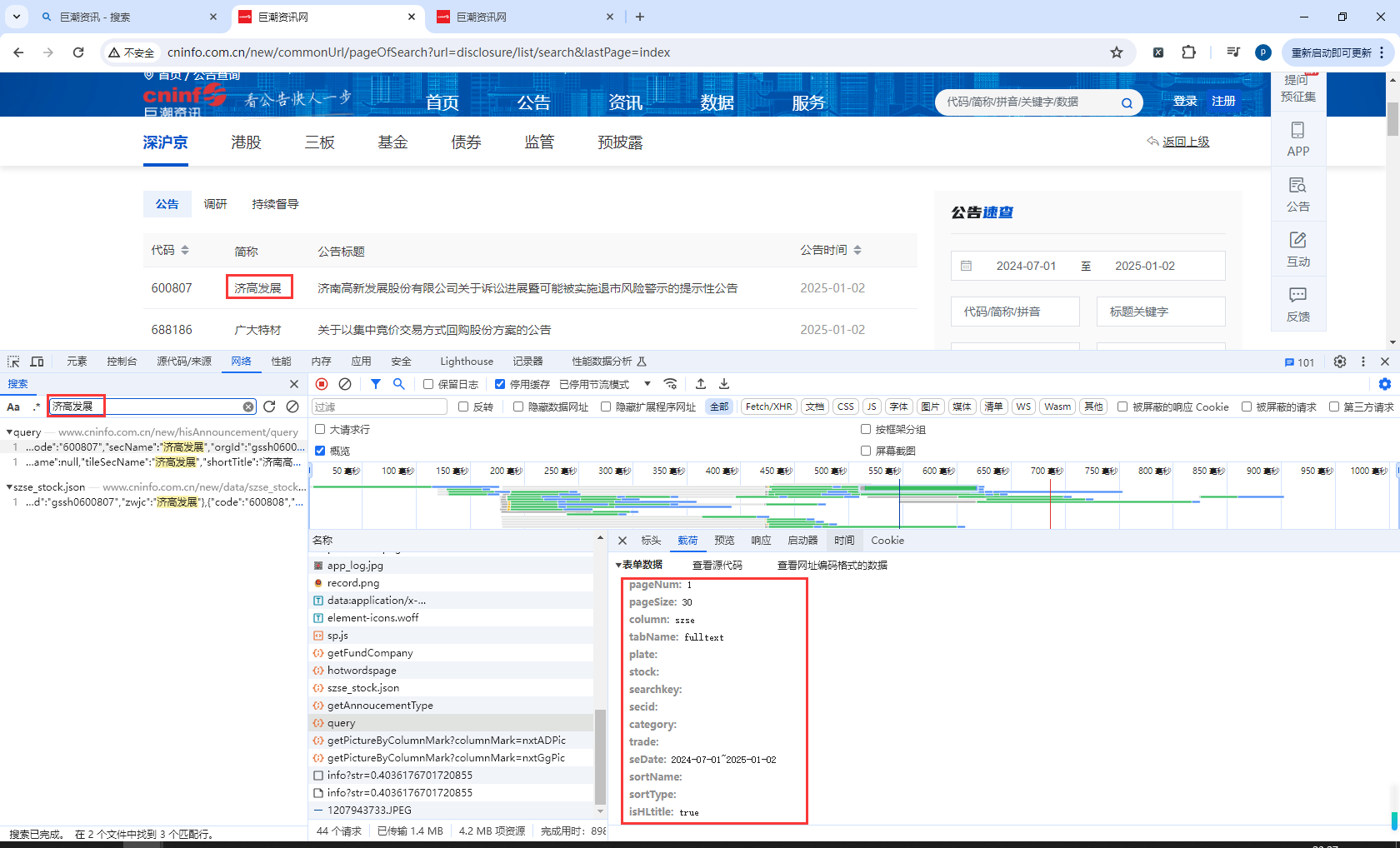
Task: Switch to the 元素 DevTools tab
Action: coord(77,362)
